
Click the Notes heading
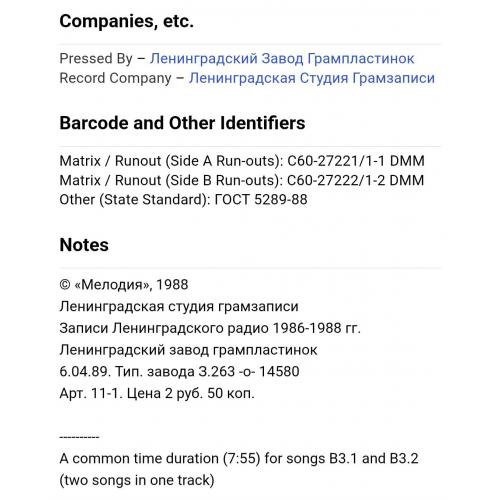(84, 245)
